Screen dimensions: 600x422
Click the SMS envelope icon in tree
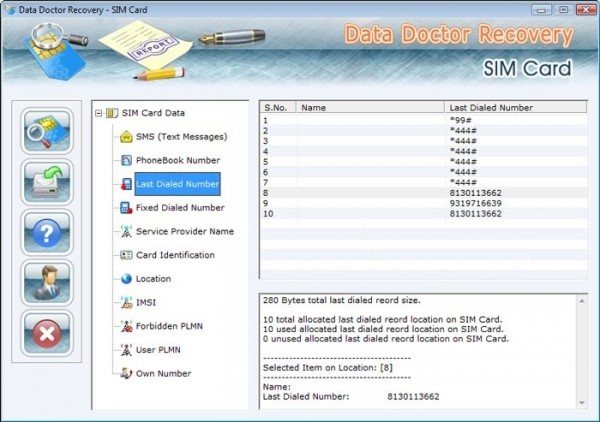[126, 137]
